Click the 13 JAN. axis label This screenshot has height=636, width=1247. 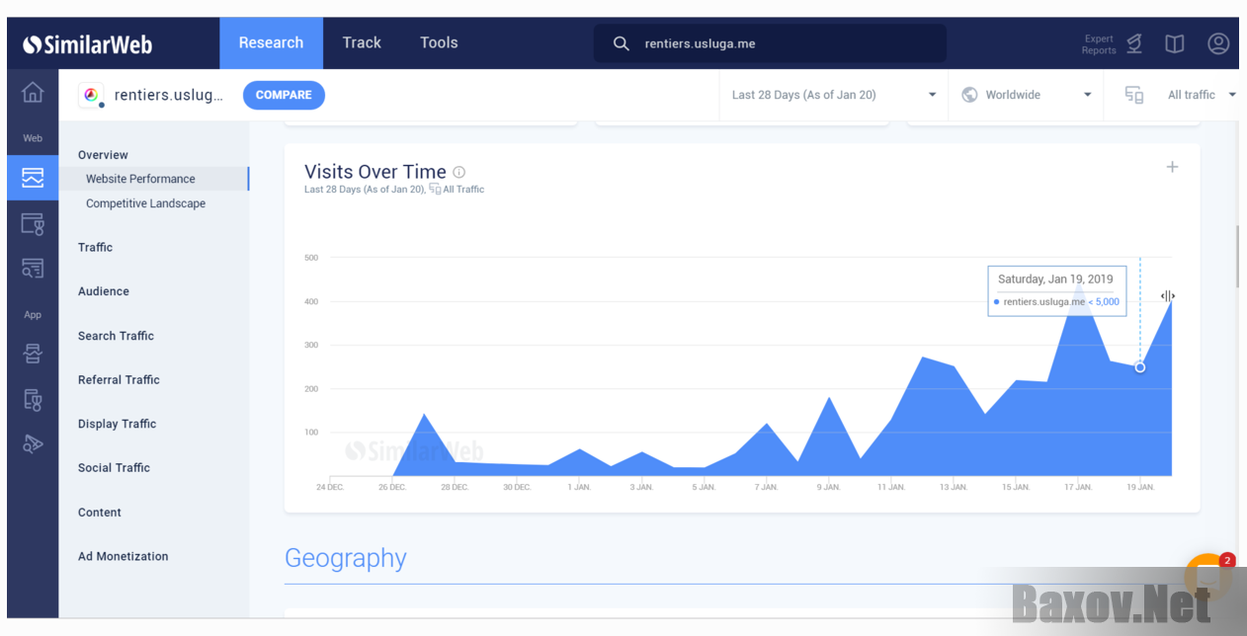coord(953,487)
